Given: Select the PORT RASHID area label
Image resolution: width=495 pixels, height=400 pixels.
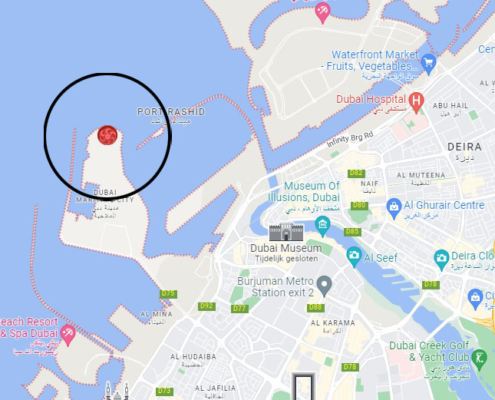Looking at the screenshot, I should [x=171, y=112].
